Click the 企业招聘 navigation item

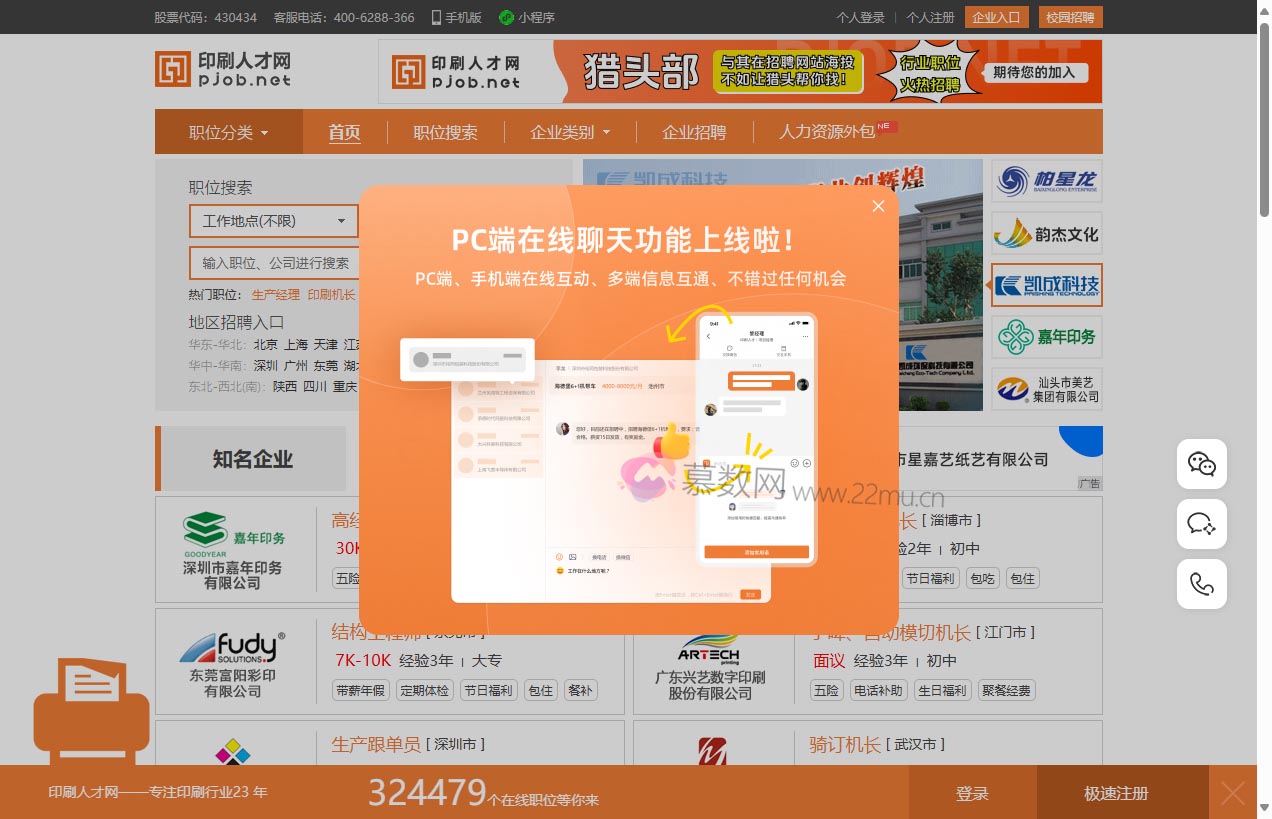(x=694, y=131)
